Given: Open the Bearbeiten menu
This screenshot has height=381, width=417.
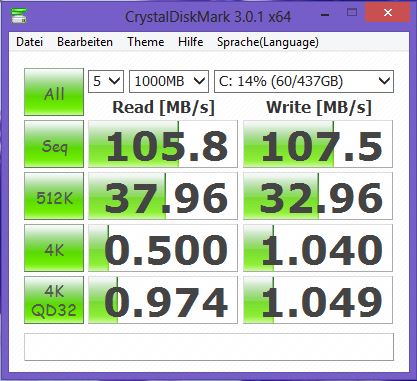Looking at the screenshot, I should point(85,42).
